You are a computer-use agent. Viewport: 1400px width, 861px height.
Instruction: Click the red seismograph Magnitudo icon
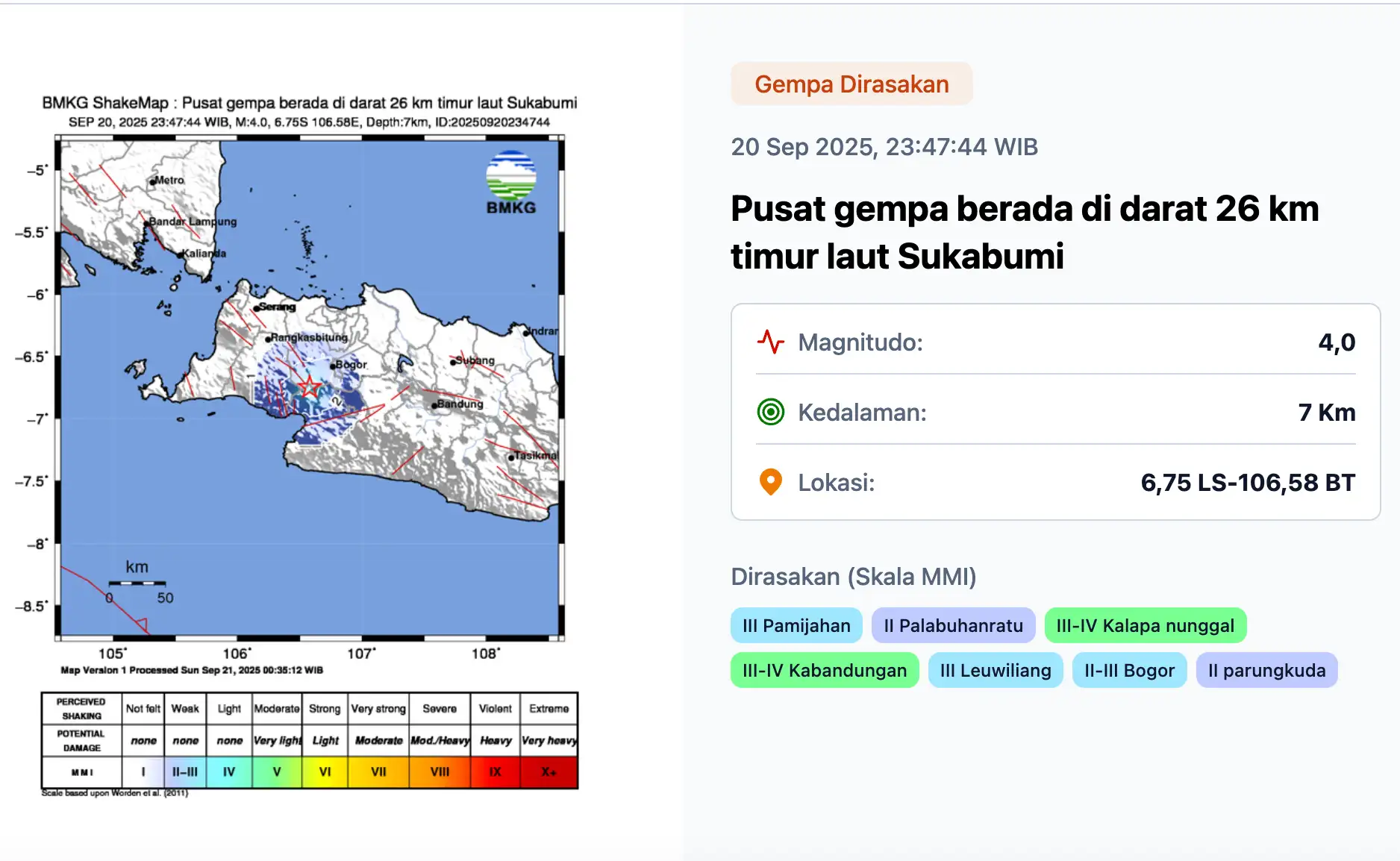(770, 343)
